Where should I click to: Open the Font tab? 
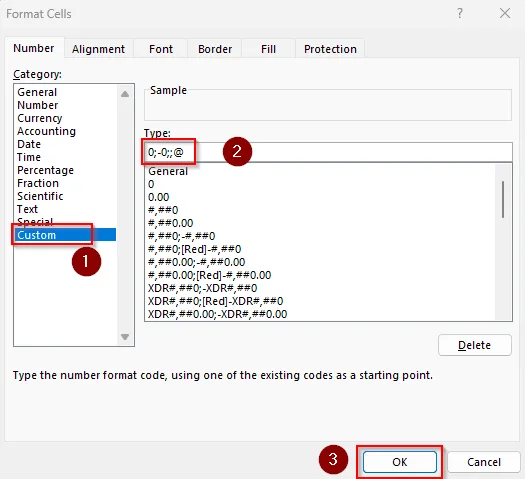161,49
